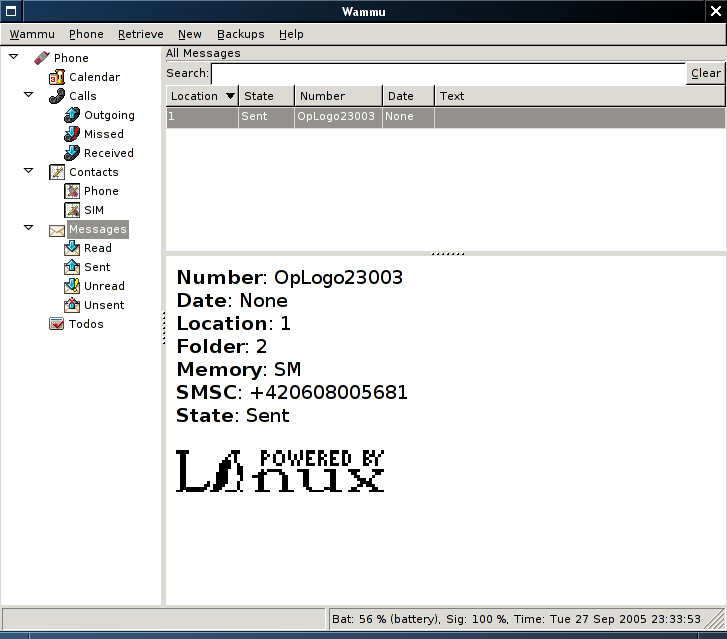The width and height of the screenshot is (727, 639).
Task: Collapse the Calls tree branch
Action: pyautogui.click(x=28, y=95)
